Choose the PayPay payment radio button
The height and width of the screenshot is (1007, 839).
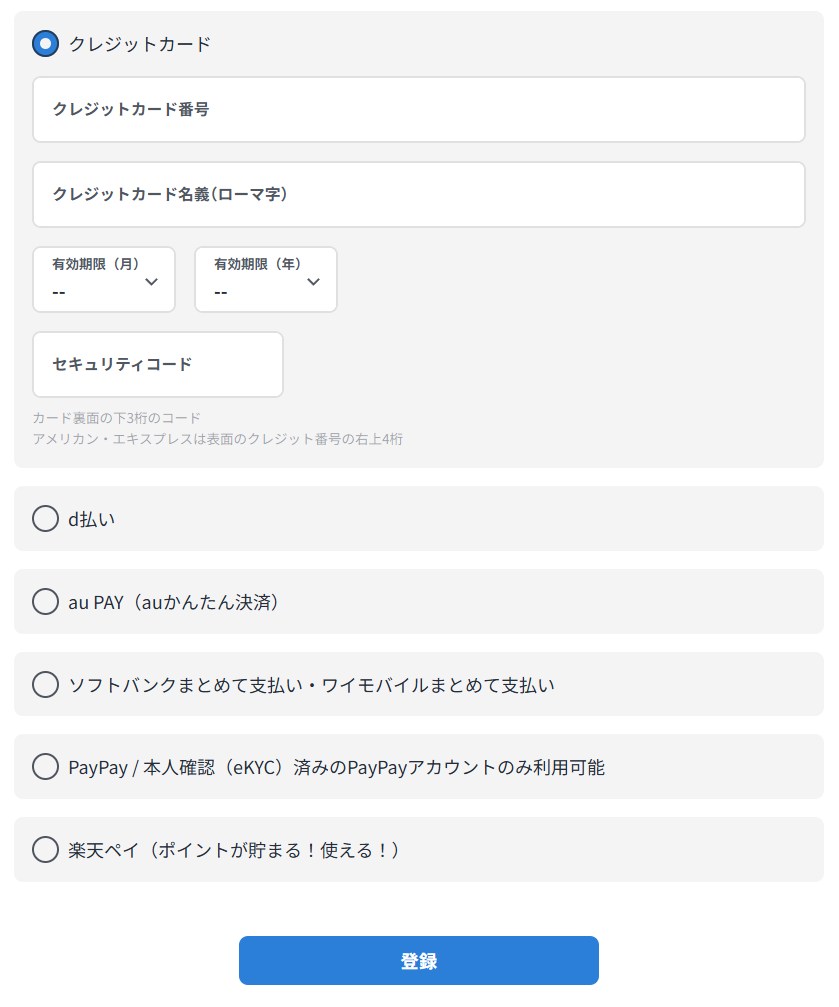pyautogui.click(x=45, y=767)
